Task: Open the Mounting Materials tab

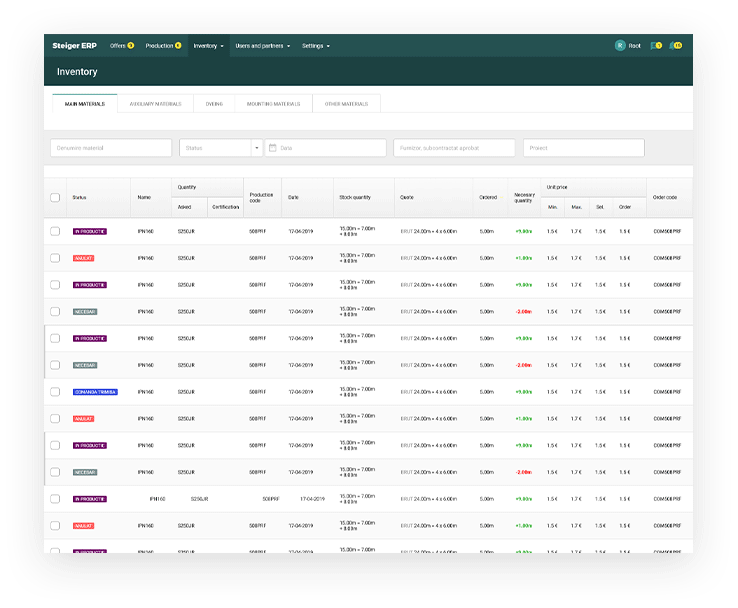Action: click(273, 103)
